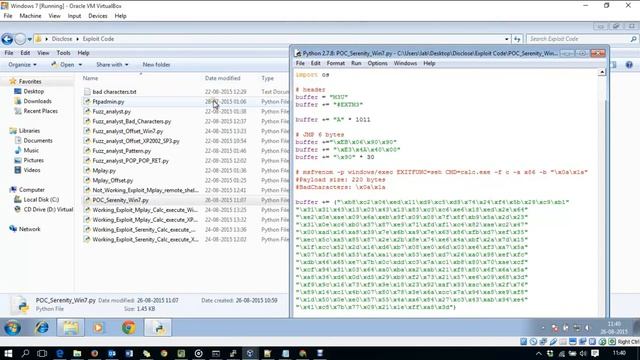This screenshot has height=360, width=640.
Task: Open Explorer File menu
Action: coord(9,53)
